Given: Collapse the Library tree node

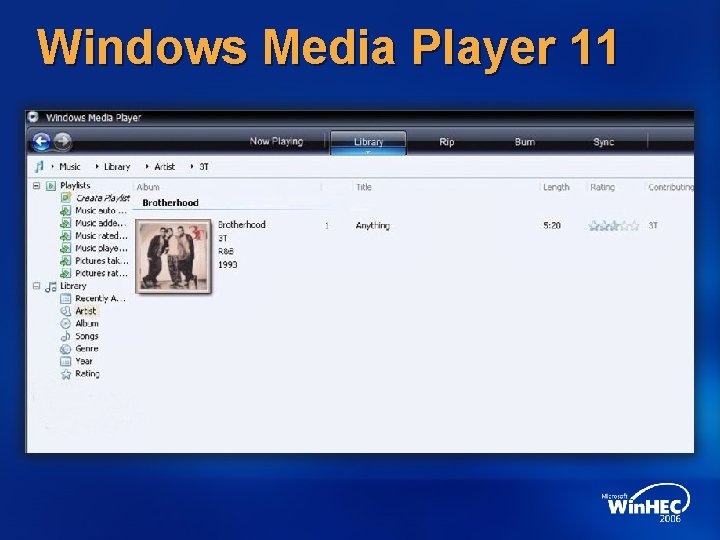Looking at the screenshot, I should [37, 286].
